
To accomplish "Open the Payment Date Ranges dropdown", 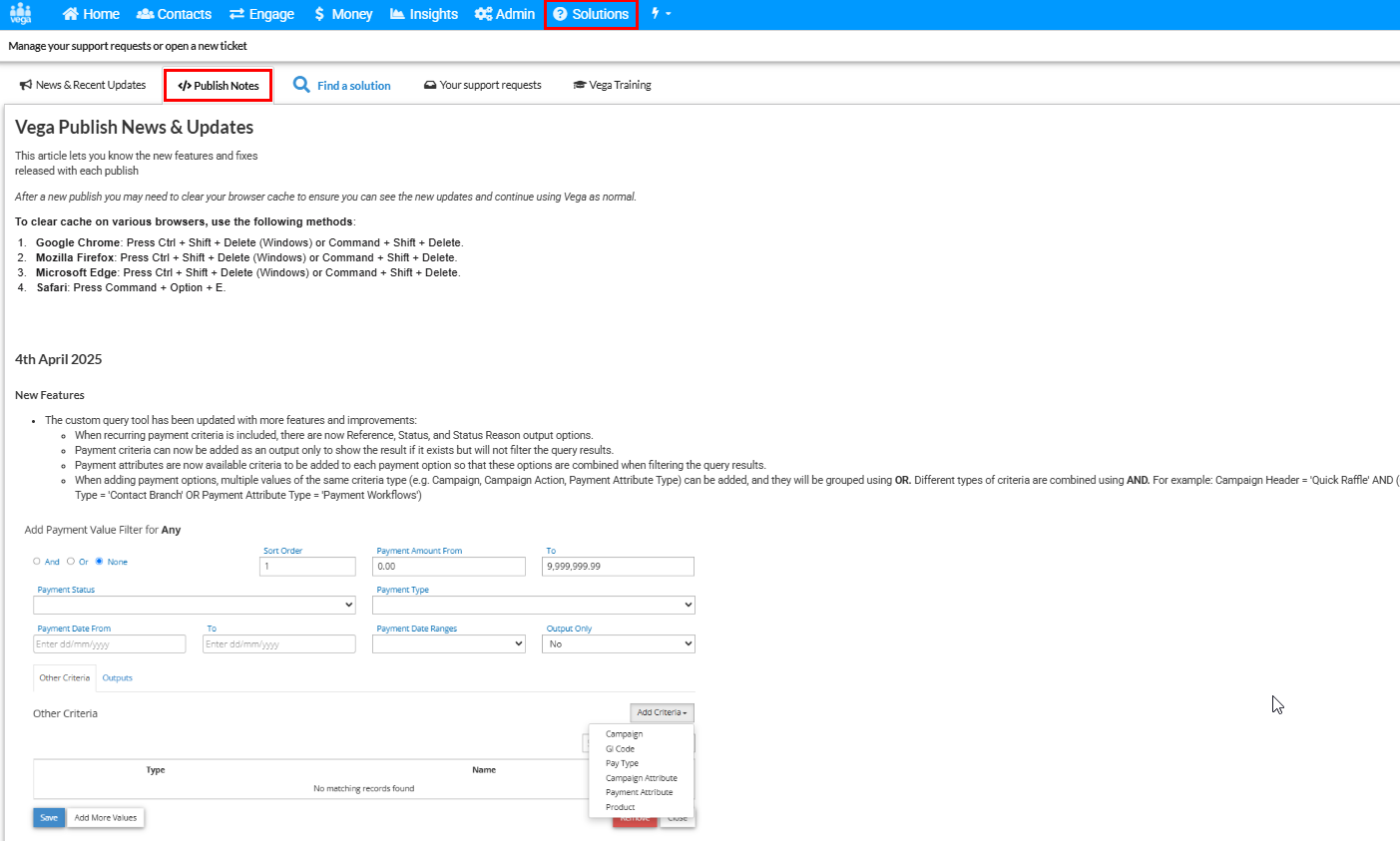I will (448, 644).
